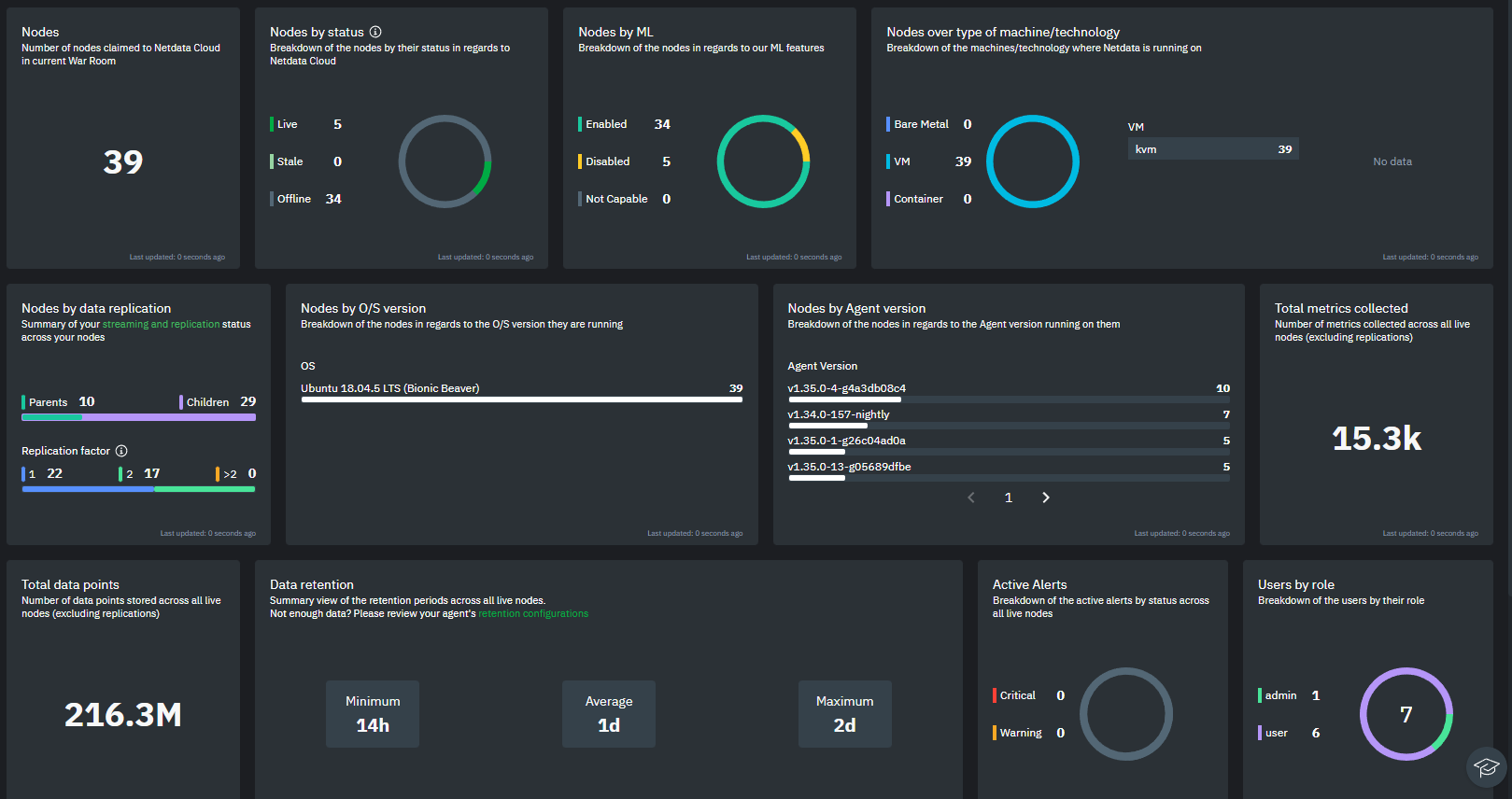Open the retention configurations link

(533, 613)
